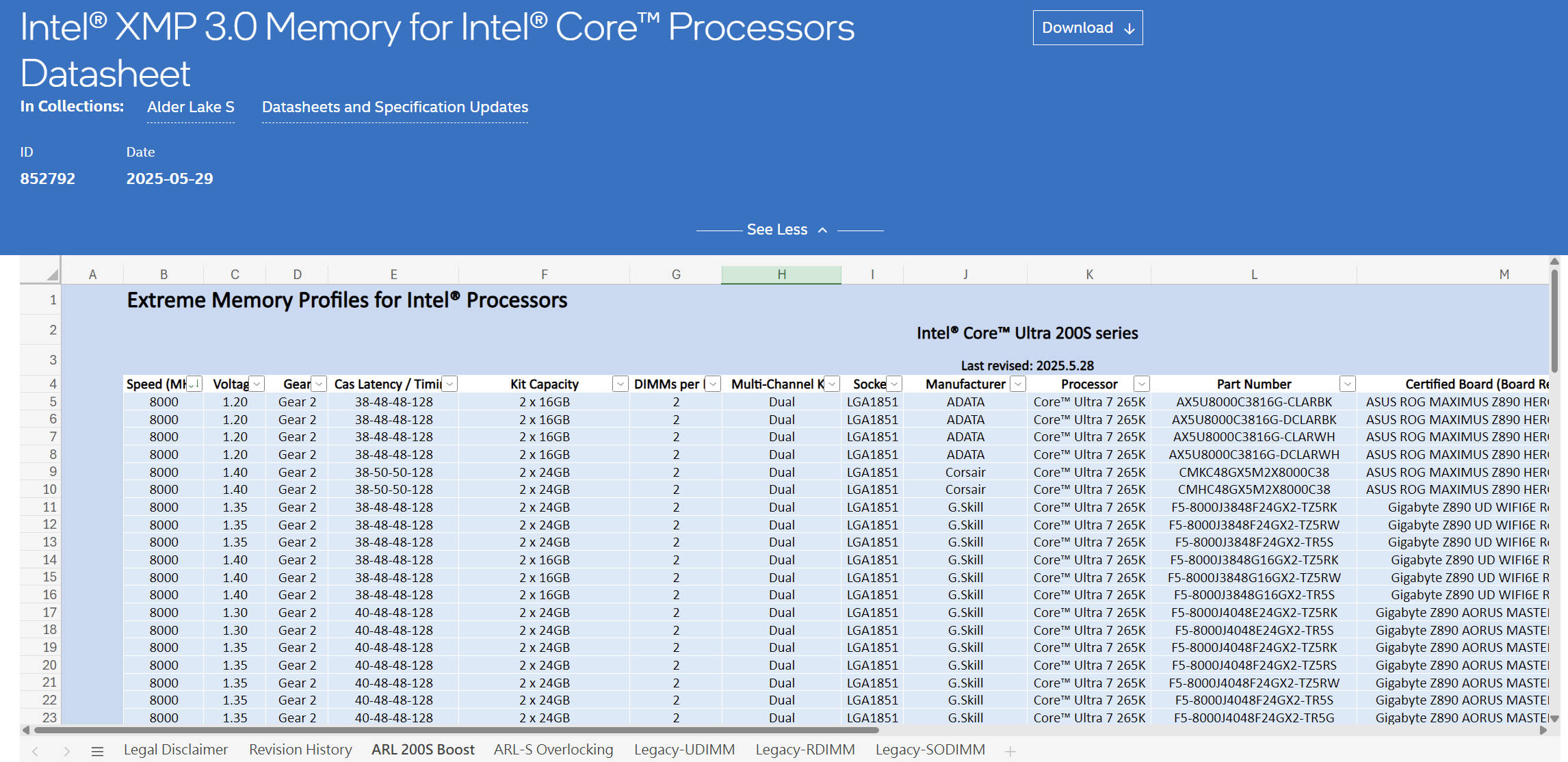
Task: Select row 17 header
Action: point(40,612)
